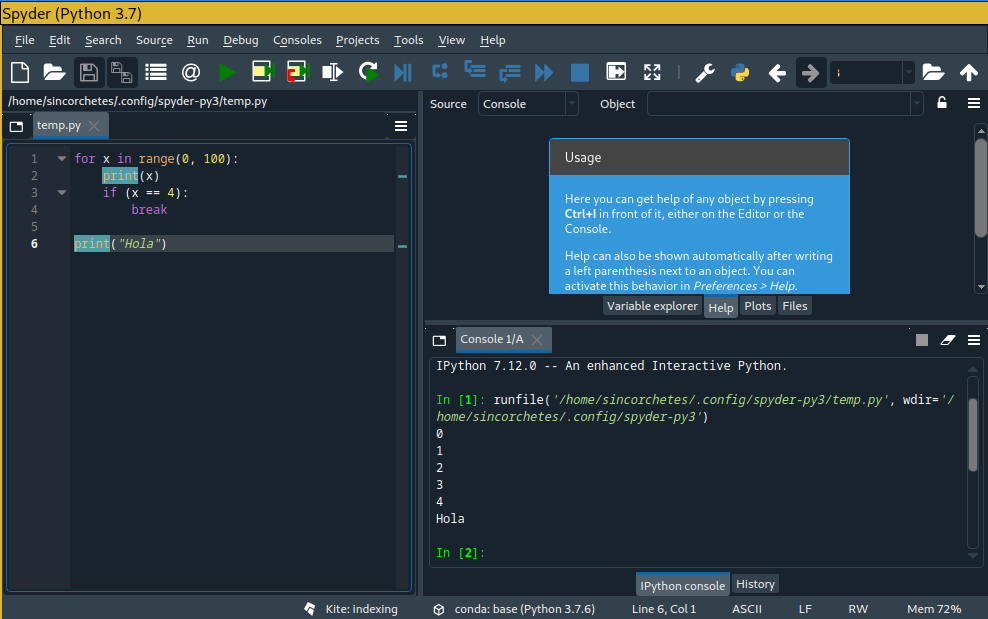Click the Object input field
This screenshot has height=619, width=988.
[778, 104]
